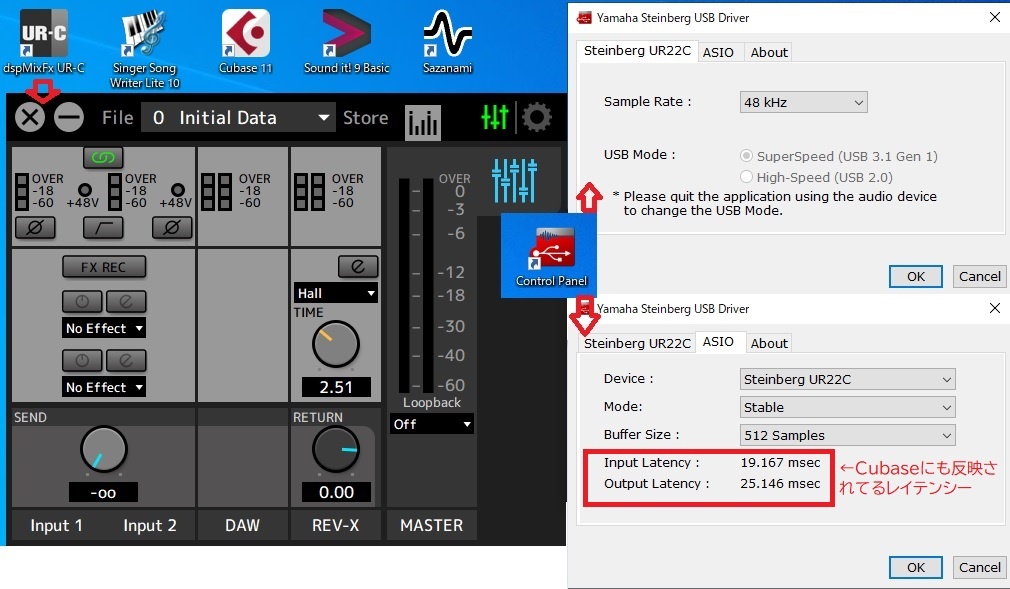The width and height of the screenshot is (1010, 589).
Task: Adjust the SEND knob
Action: (103, 449)
